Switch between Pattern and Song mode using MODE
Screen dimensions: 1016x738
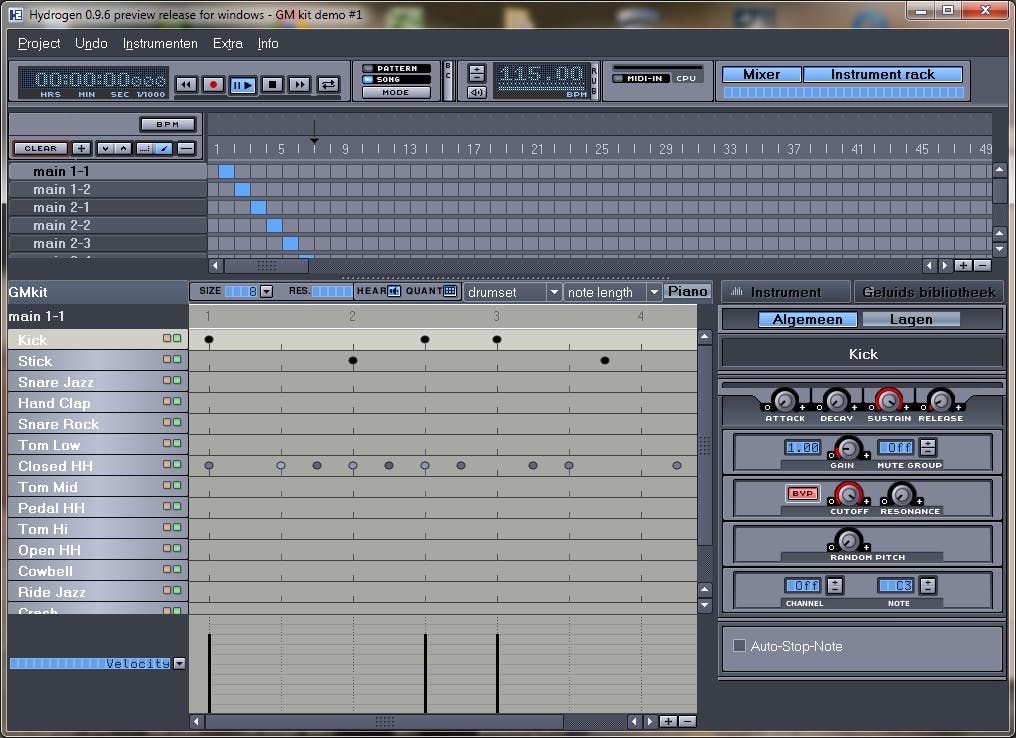394,91
